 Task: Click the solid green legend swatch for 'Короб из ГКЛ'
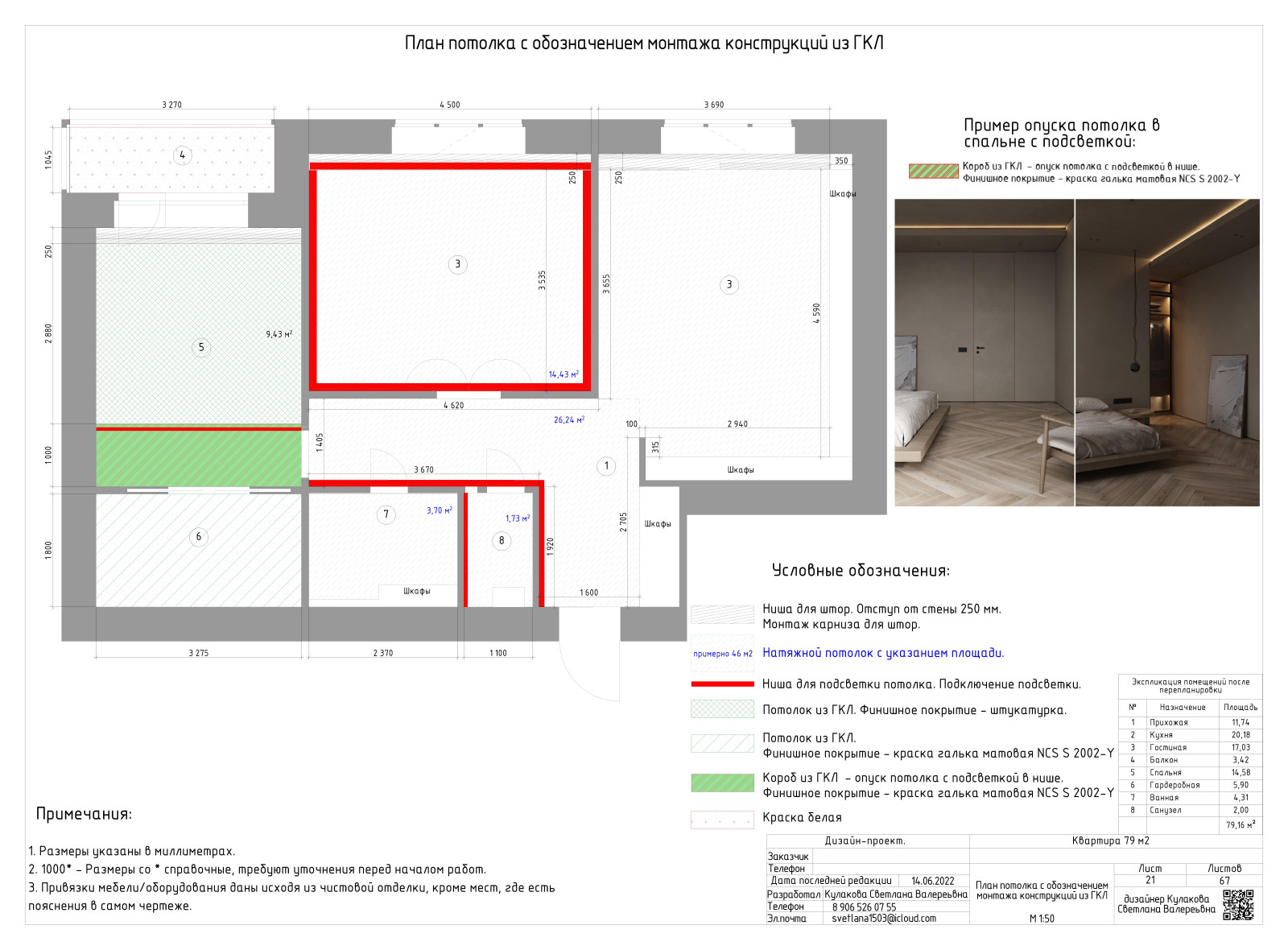coord(722,783)
